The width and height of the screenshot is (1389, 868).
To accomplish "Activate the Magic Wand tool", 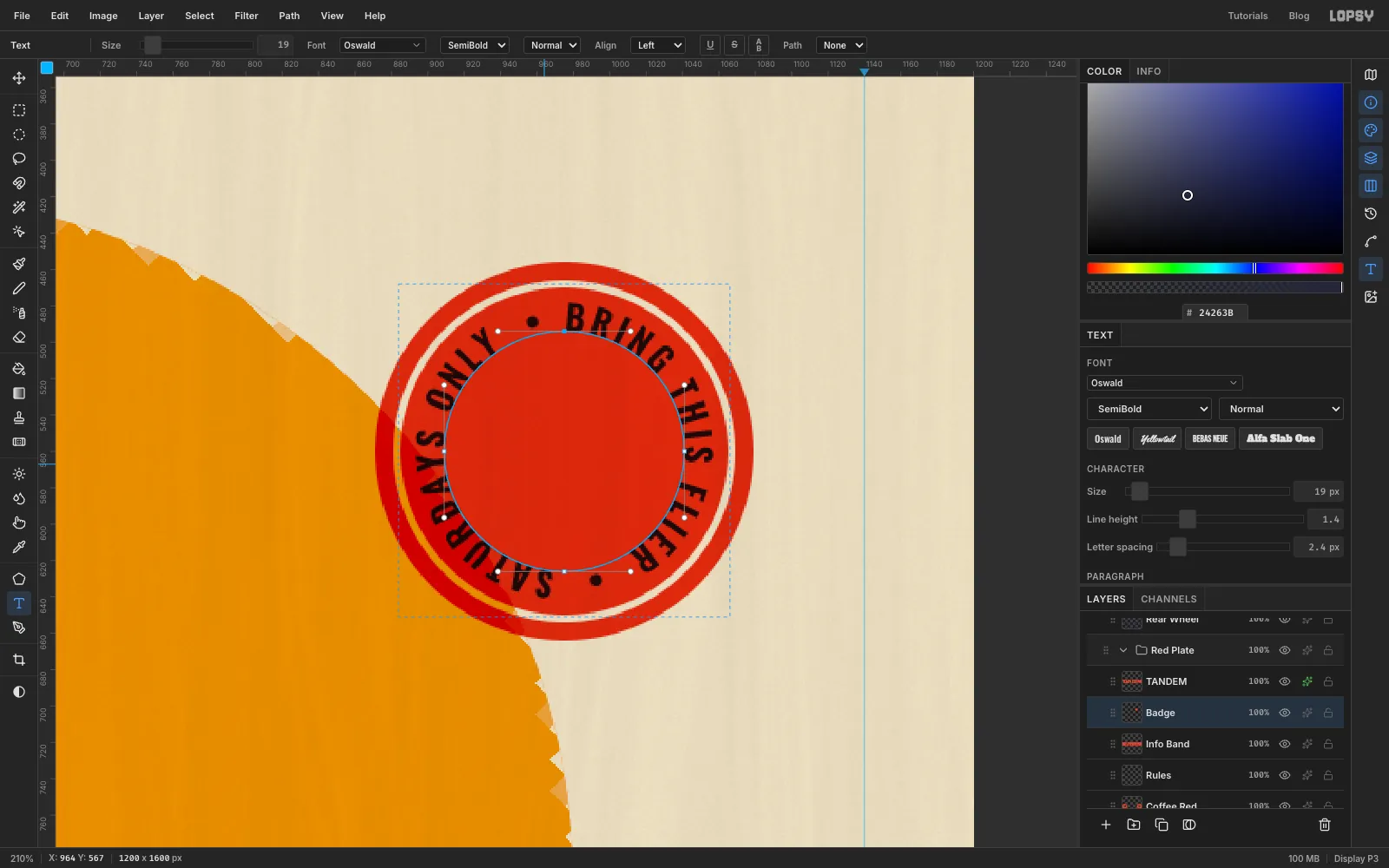I will (x=19, y=207).
